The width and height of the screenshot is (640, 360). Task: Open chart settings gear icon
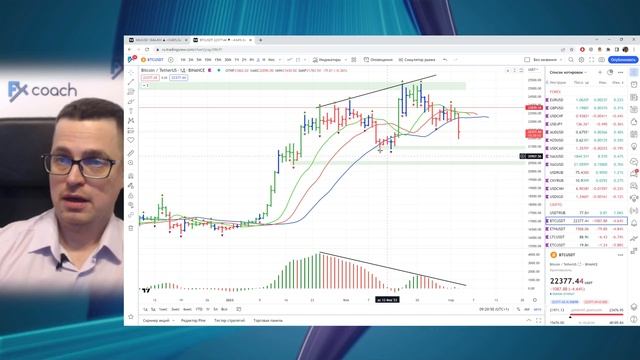click(581, 60)
